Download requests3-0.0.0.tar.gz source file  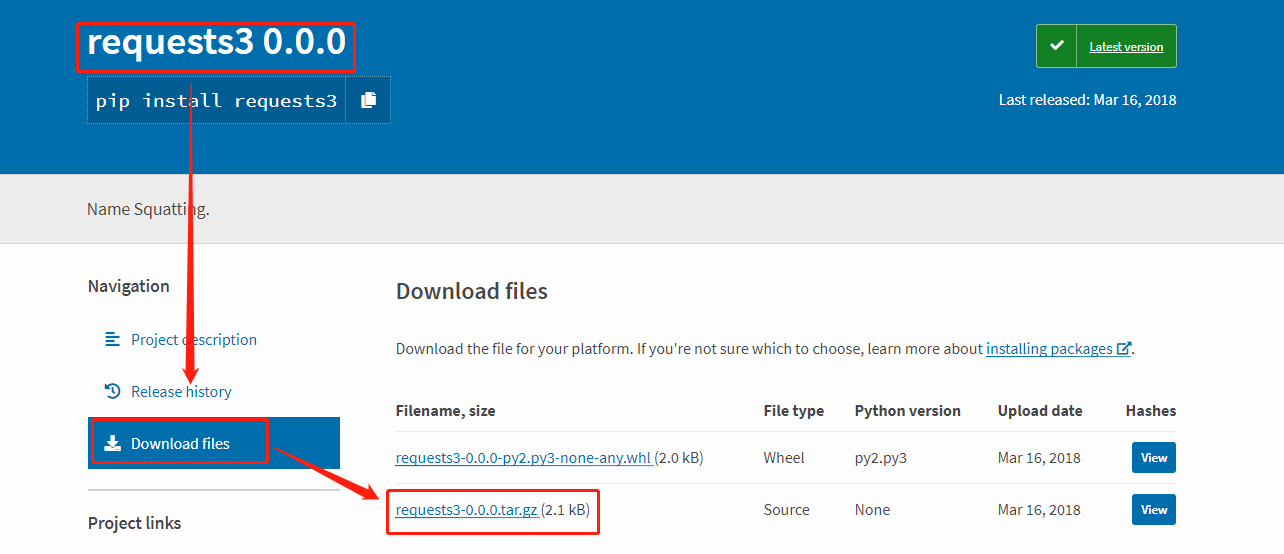tap(467, 510)
